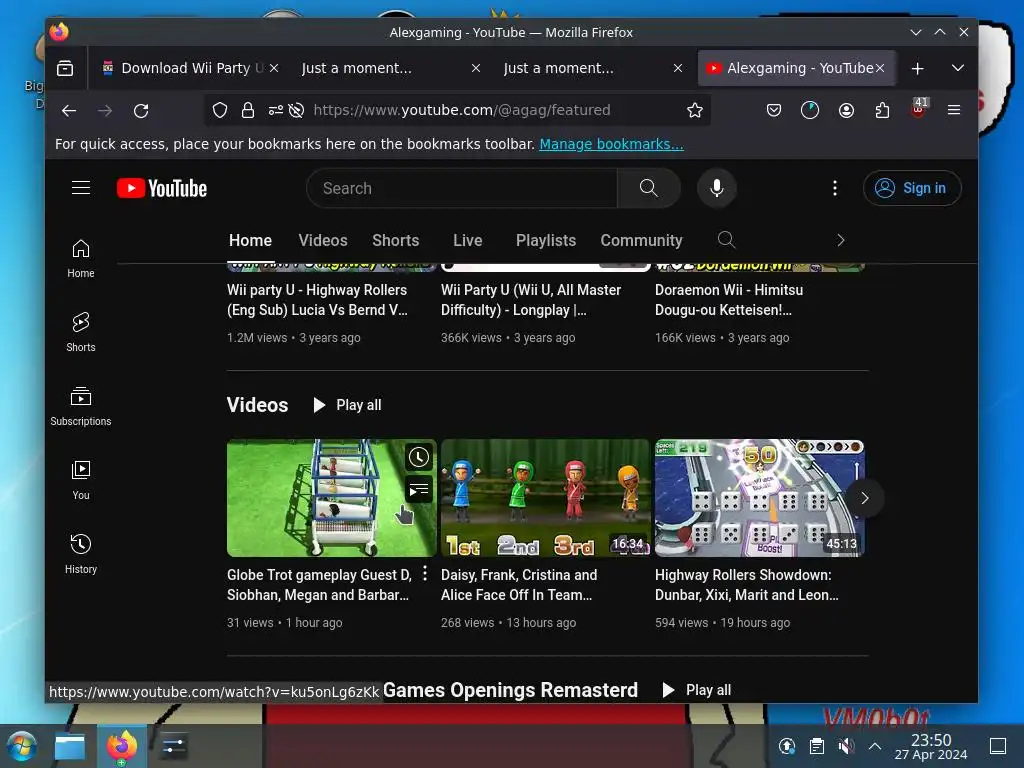This screenshot has height=768, width=1024.
Task: Open Subscriptions in the sidebar
Action: click(x=81, y=407)
